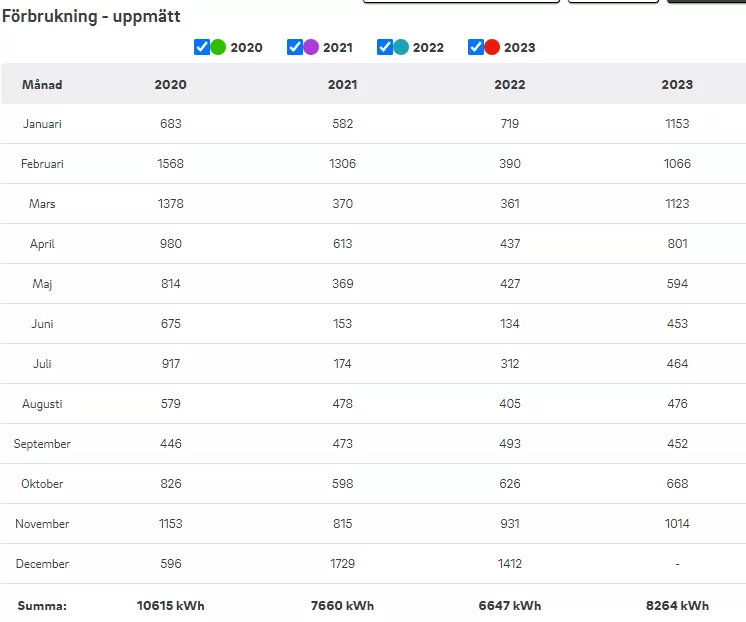Click the green 2020 color circle

(x=218, y=47)
